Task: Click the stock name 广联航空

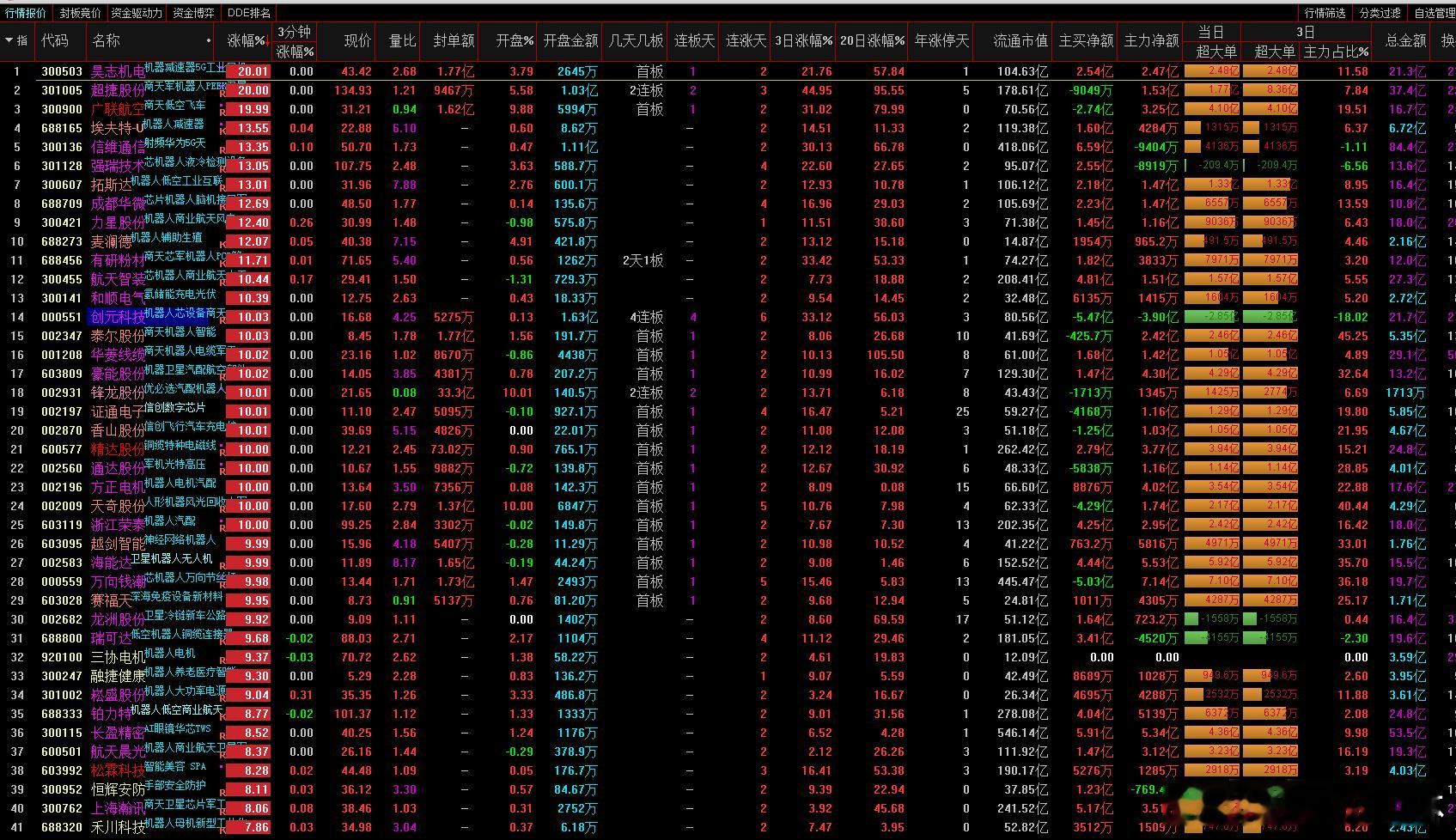Action: 118,109
